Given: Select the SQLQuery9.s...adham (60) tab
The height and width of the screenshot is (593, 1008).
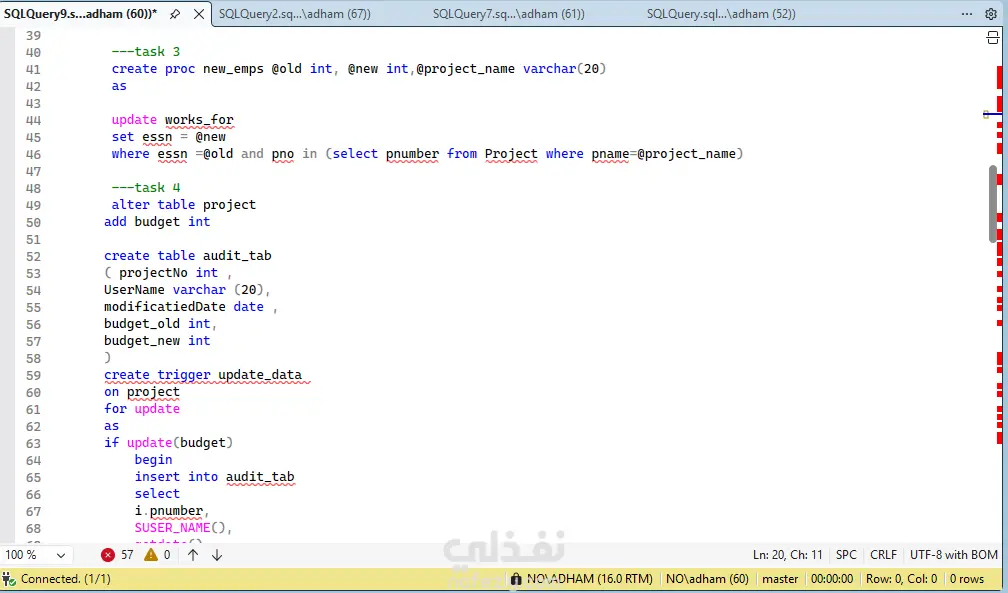Looking at the screenshot, I should point(80,14).
